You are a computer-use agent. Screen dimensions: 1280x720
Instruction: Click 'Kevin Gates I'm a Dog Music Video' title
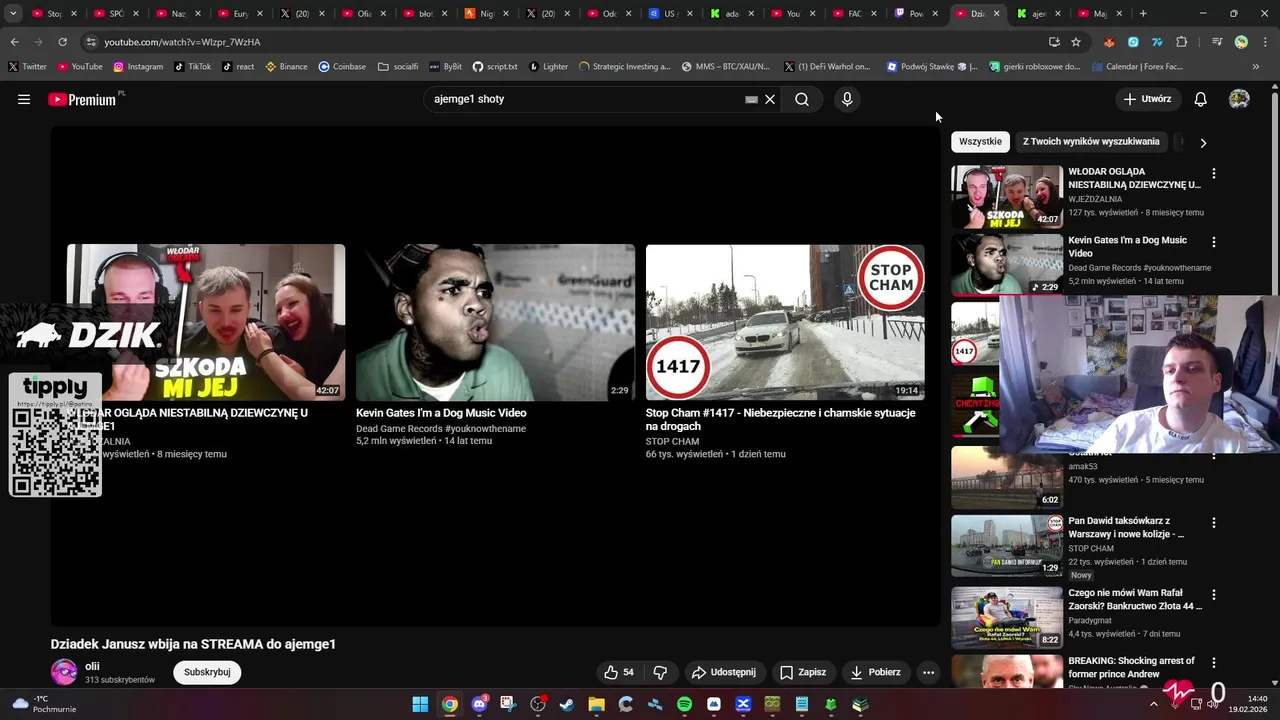[441, 413]
